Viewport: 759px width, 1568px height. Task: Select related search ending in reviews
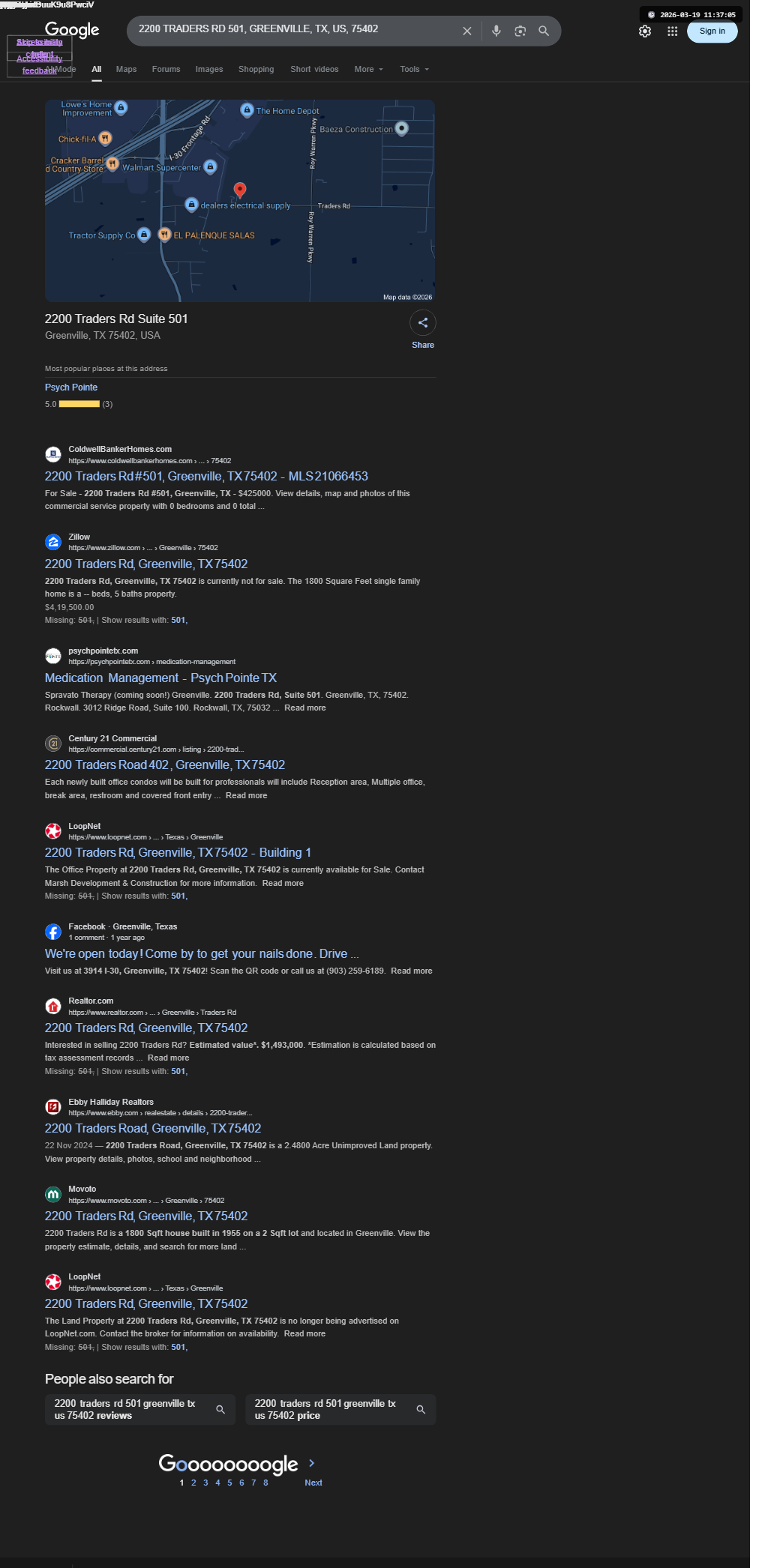coord(140,1409)
